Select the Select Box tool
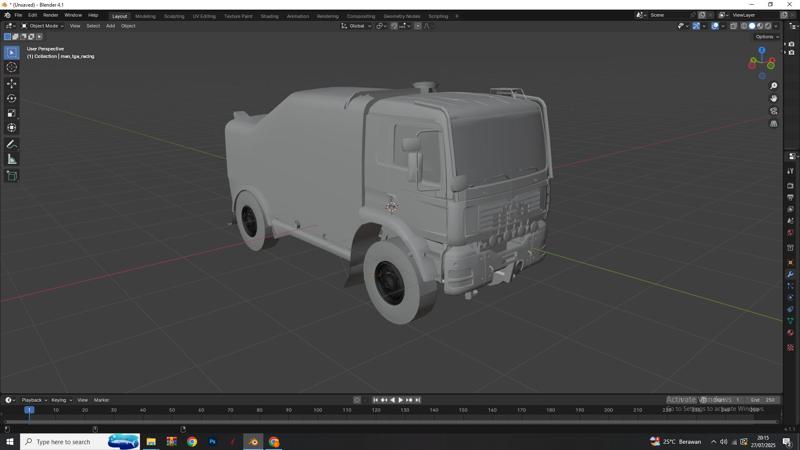The width and height of the screenshot is (800, 450). (11, 53)
